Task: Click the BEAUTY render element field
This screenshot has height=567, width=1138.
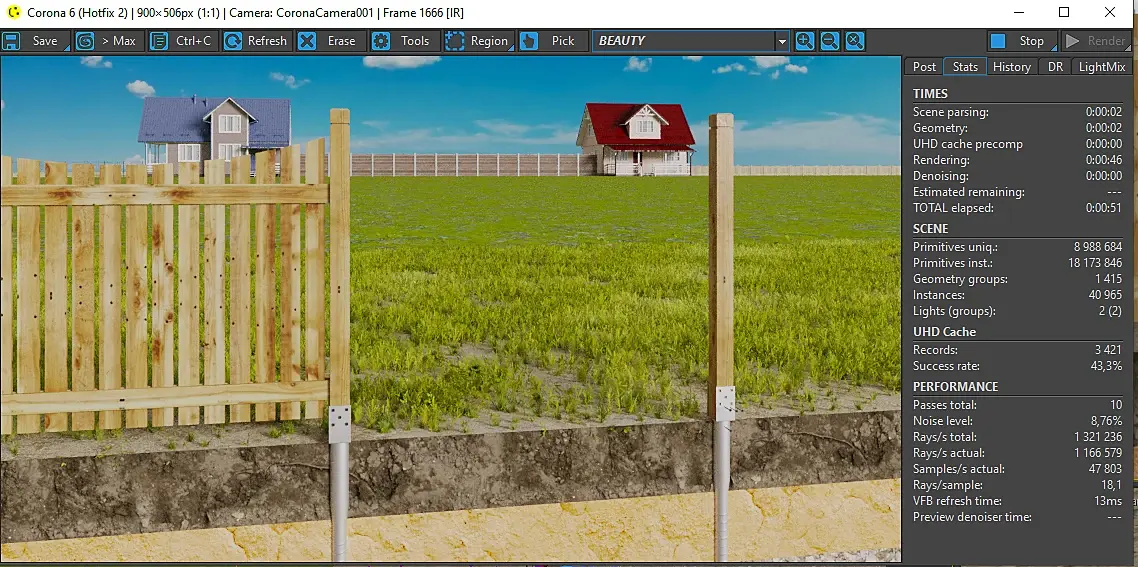Action: click(683, 41)
